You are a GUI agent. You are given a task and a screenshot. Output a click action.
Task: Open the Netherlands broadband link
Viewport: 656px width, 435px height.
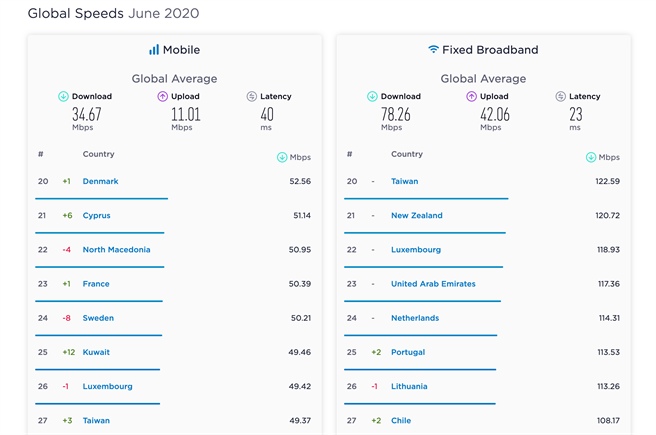[x=415, y=318]
